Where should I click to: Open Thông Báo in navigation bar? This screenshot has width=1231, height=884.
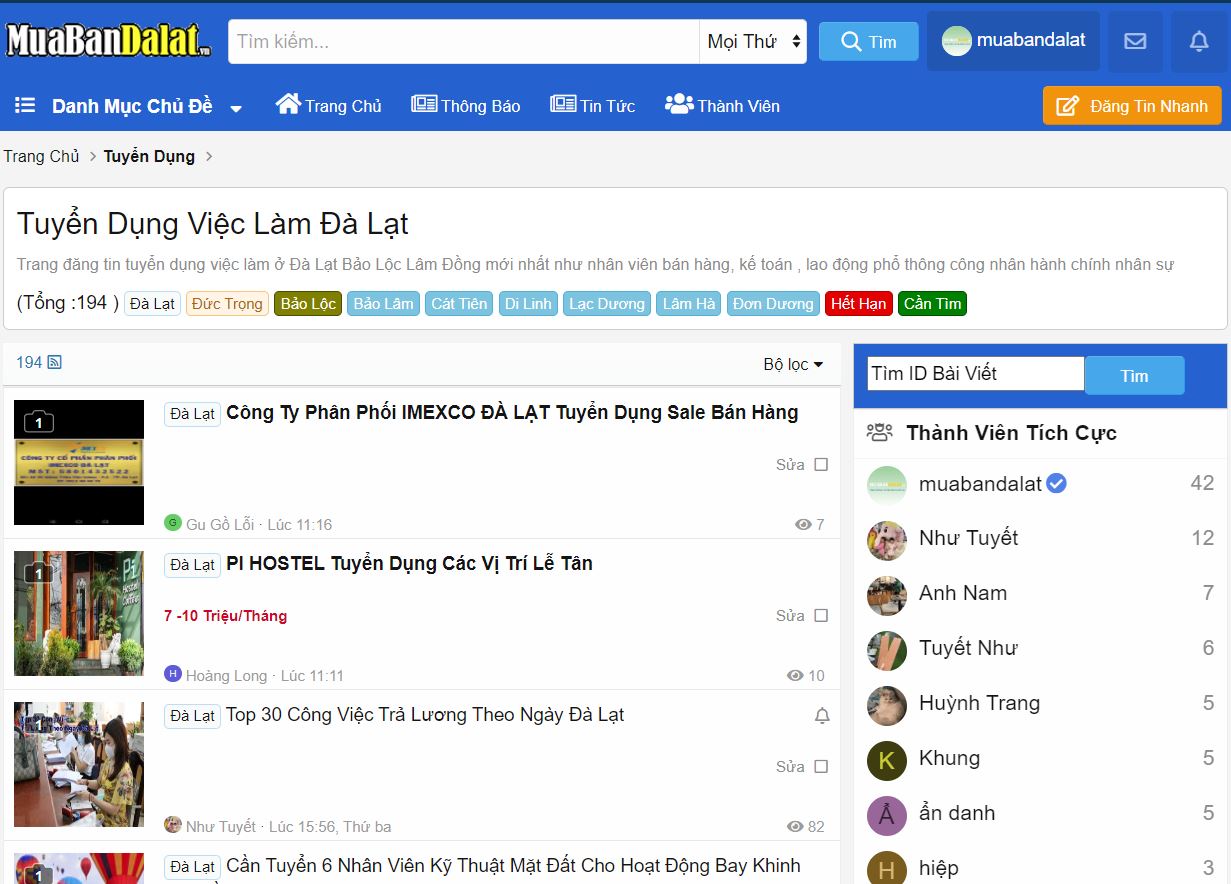[465, 105]
